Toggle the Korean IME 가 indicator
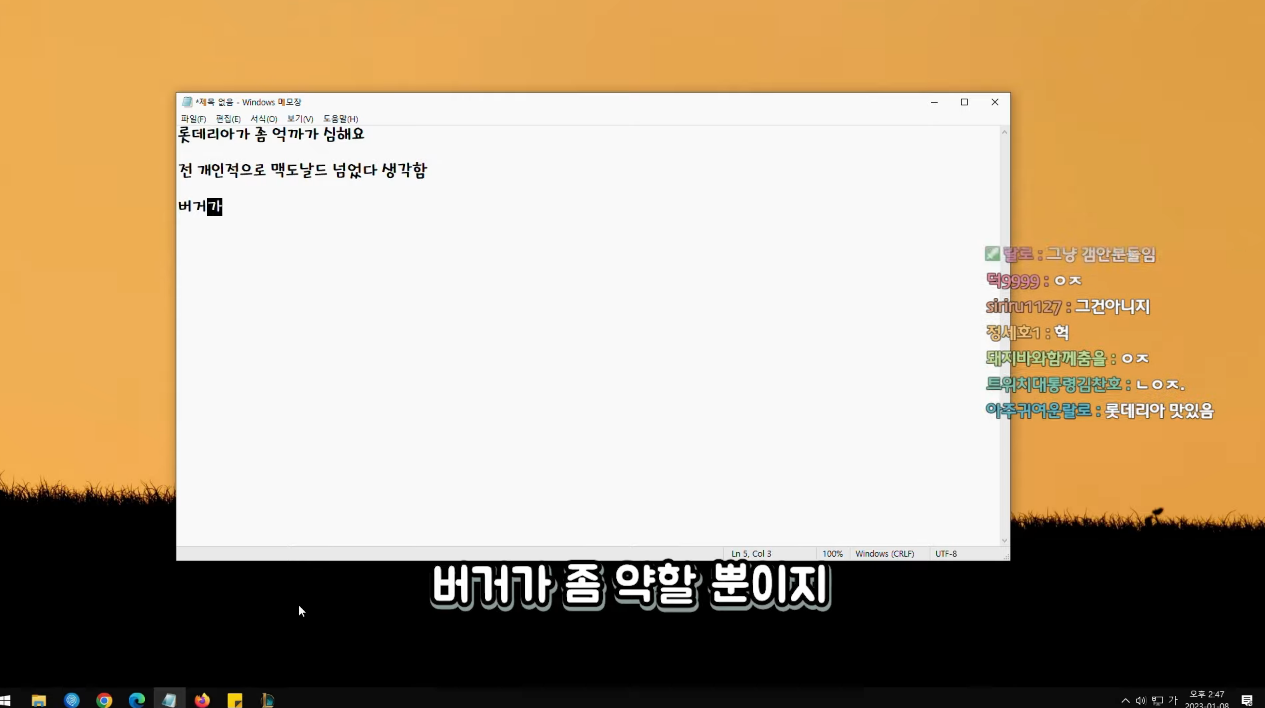This screenshot has width=1265, height=708. (1172, 700)
